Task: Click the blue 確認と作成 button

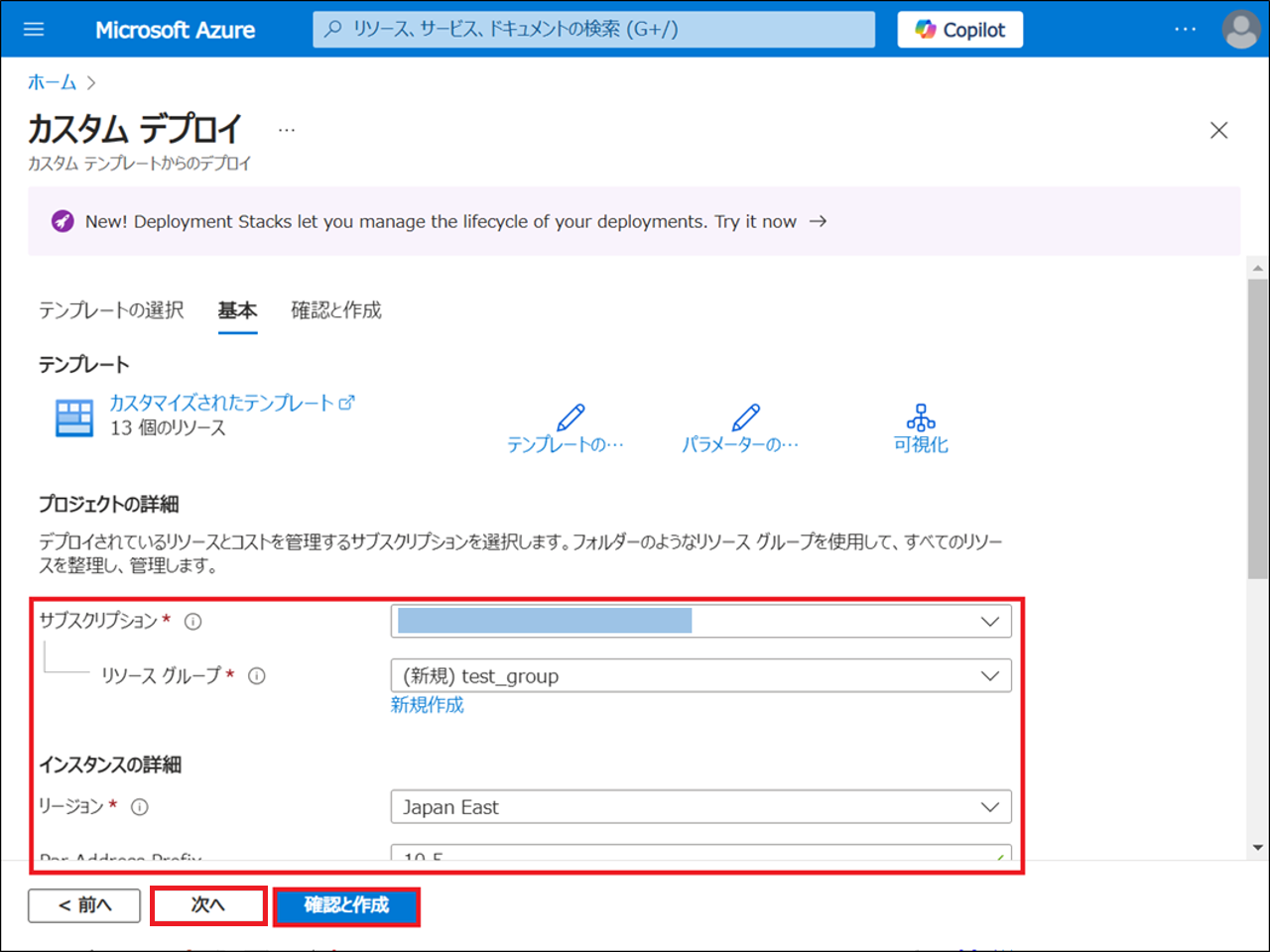Action: coord(346,905)
